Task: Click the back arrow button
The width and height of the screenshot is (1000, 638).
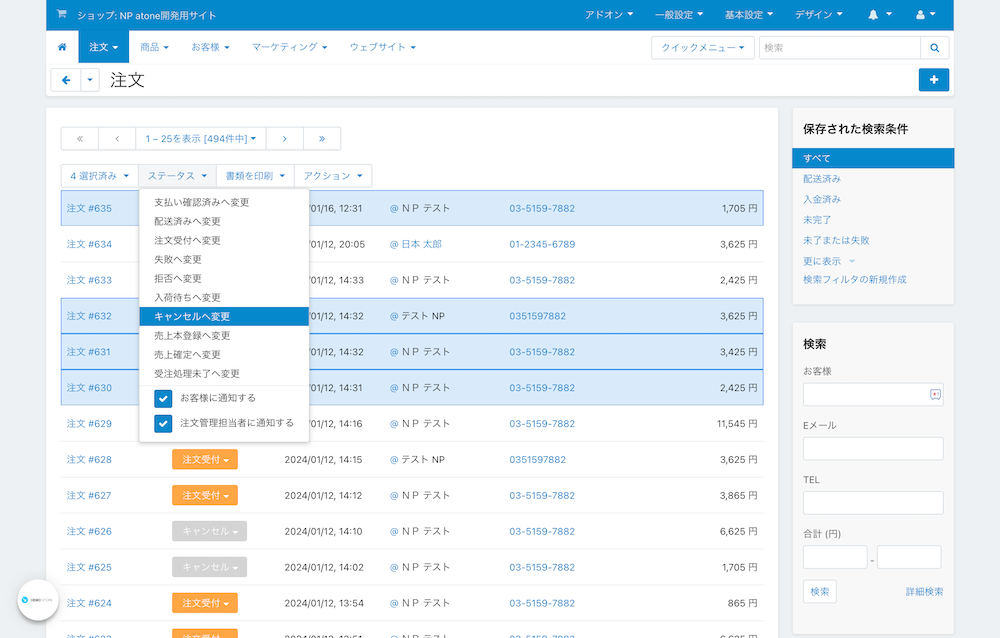Action: tap(66, 80)
